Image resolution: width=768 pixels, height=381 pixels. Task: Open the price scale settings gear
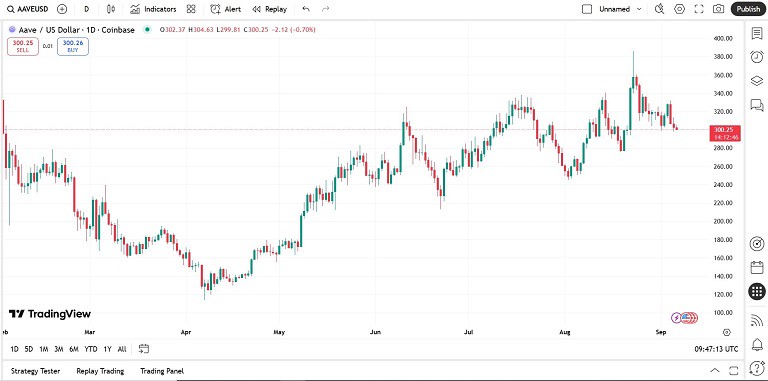727,332
